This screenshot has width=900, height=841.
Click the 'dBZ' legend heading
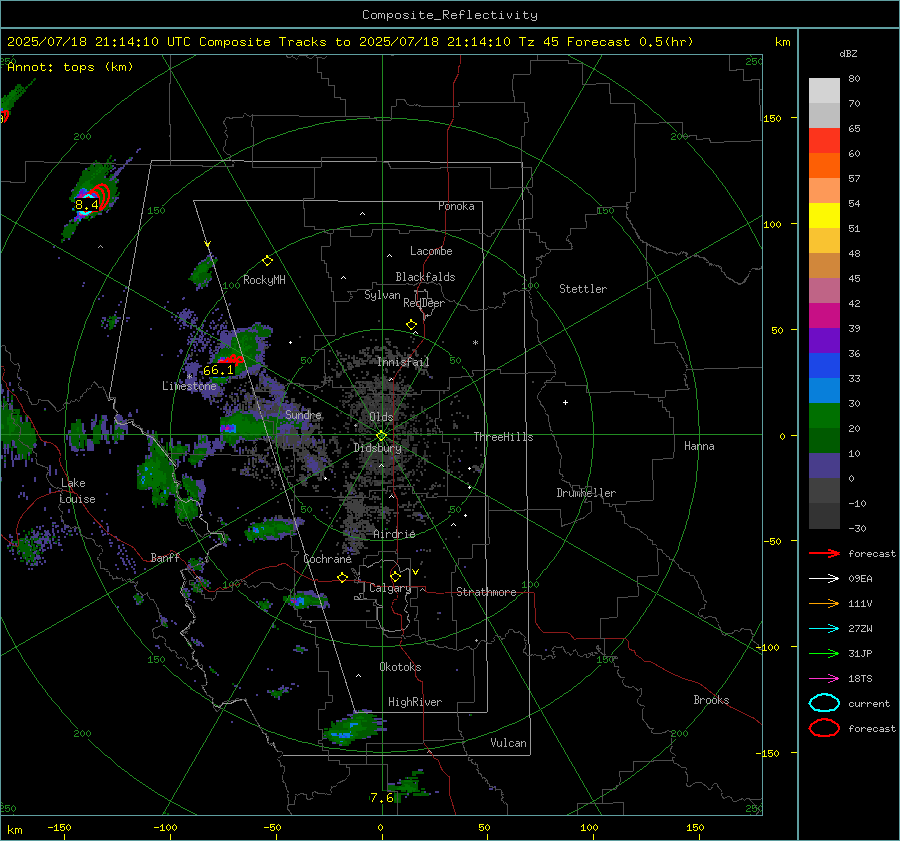pyautogui.click(x=848, y=53)
